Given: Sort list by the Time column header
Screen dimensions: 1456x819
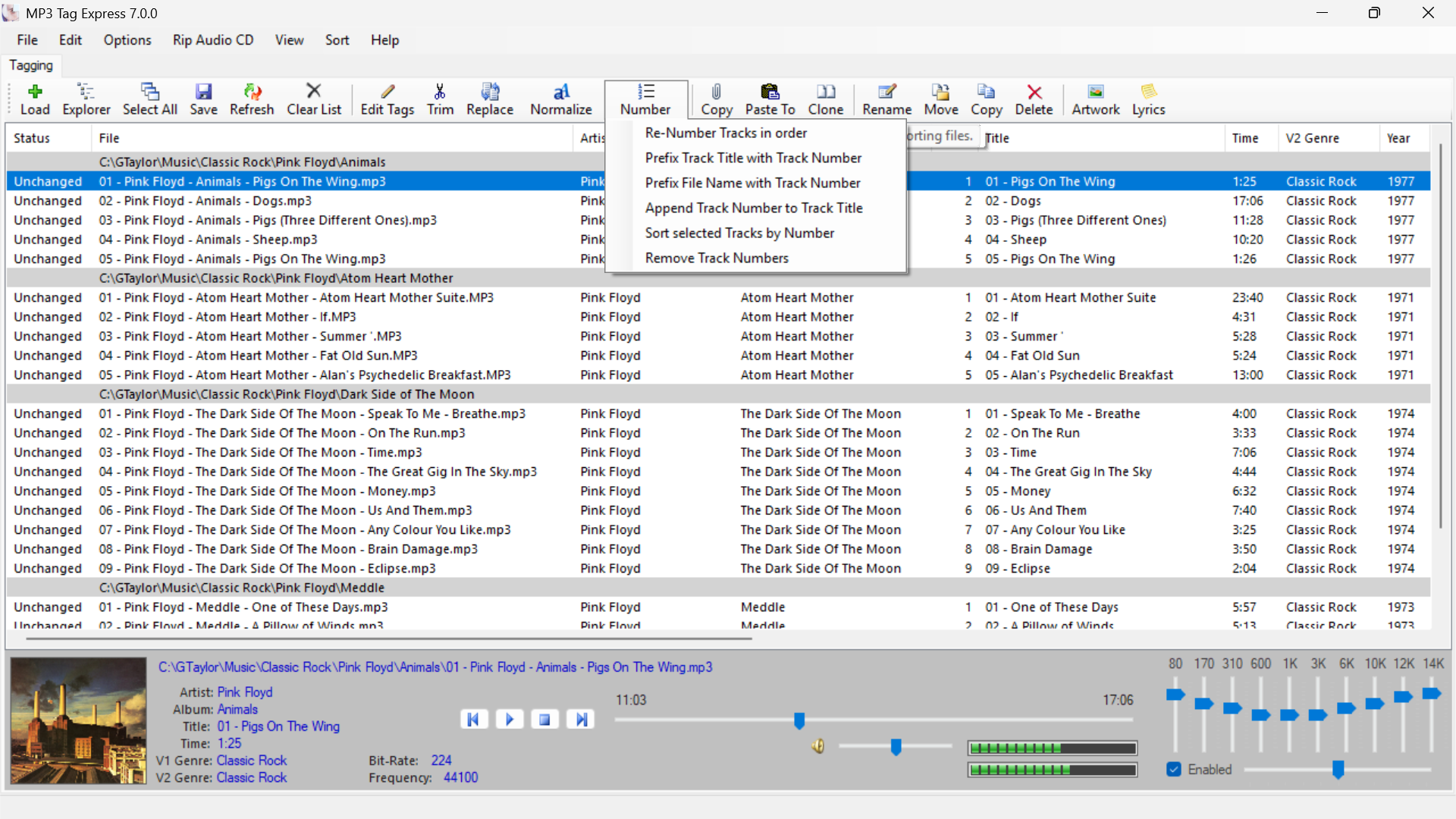Looking at the screenshot, I should [x=1251, y=138].
